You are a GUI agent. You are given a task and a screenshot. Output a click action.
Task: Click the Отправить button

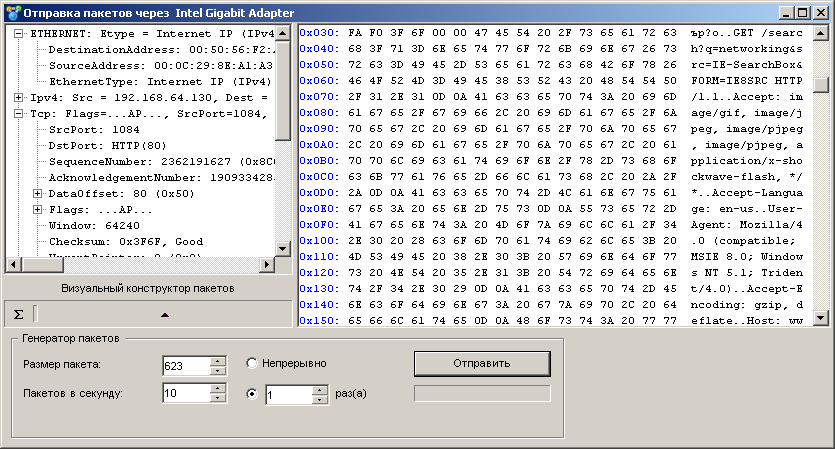point(482,364)
